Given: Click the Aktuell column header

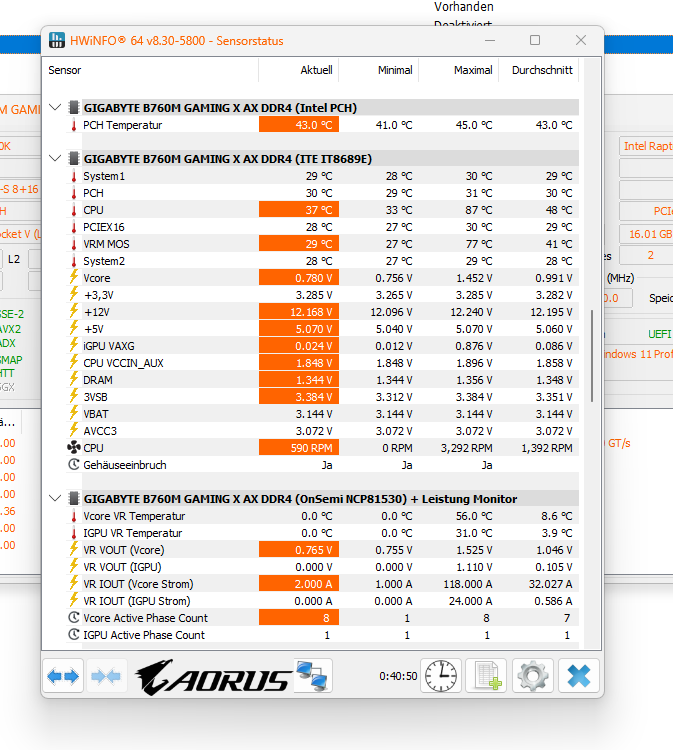Looking at the screenshot, I should pyautogui.click(x=299, y=70).
